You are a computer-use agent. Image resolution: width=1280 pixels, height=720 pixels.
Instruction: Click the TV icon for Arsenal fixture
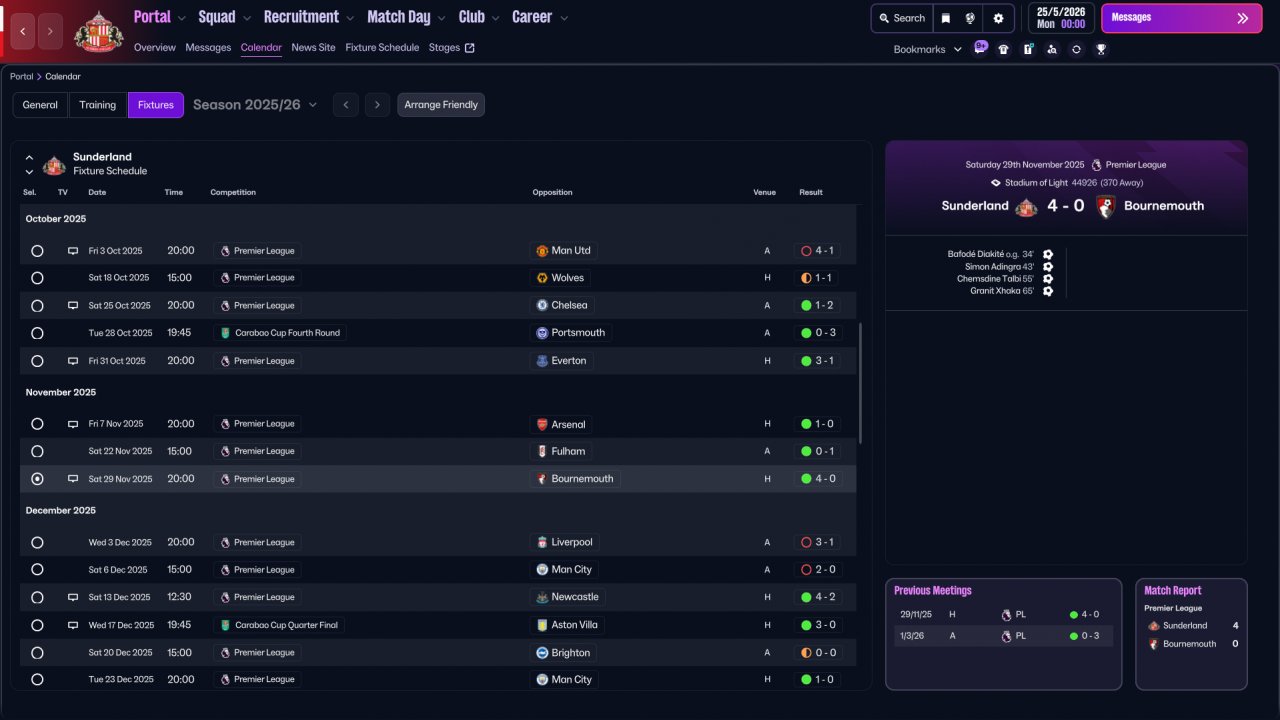point(72,424)
